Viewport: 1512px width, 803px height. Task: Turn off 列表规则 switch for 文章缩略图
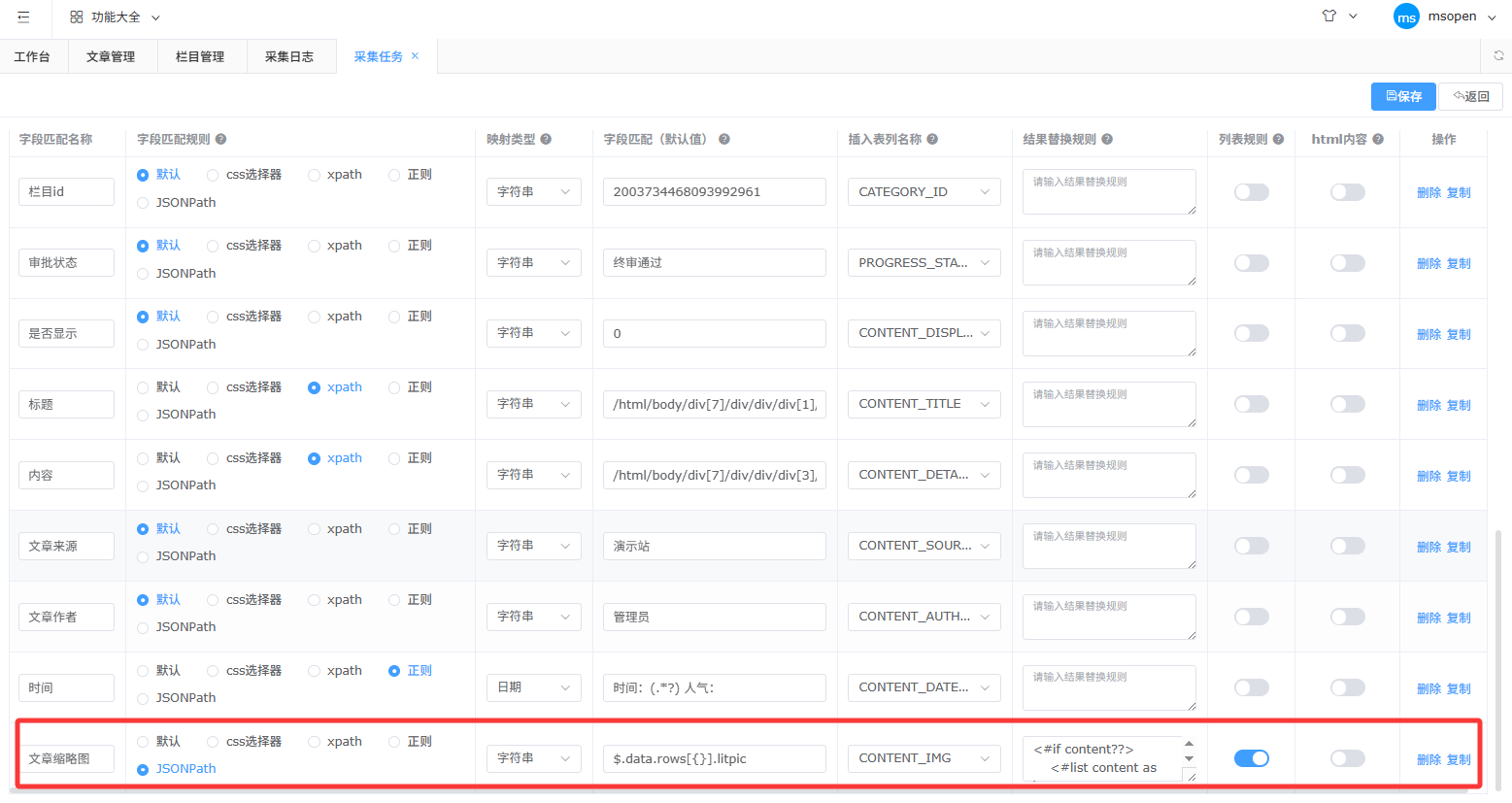[x=1251, y=758]
